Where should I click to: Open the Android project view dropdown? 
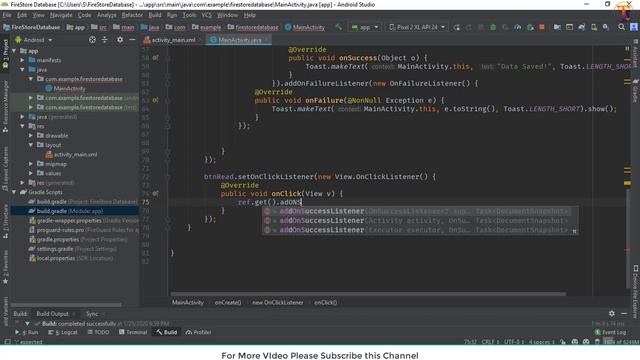click(x=33, y=40)
